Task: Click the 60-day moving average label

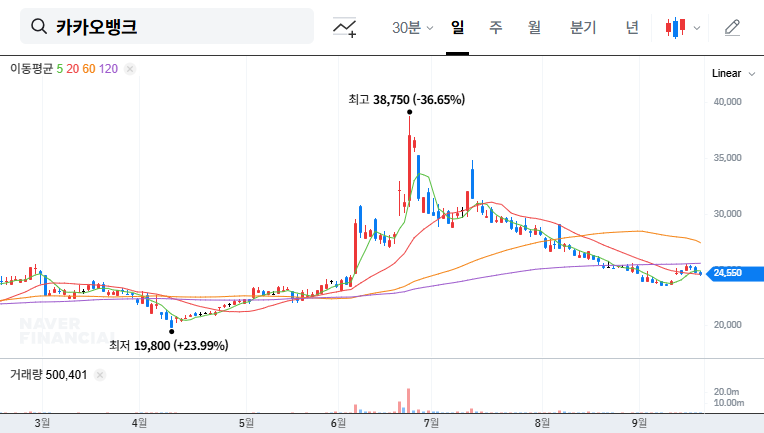Action: tap(89, 69)
